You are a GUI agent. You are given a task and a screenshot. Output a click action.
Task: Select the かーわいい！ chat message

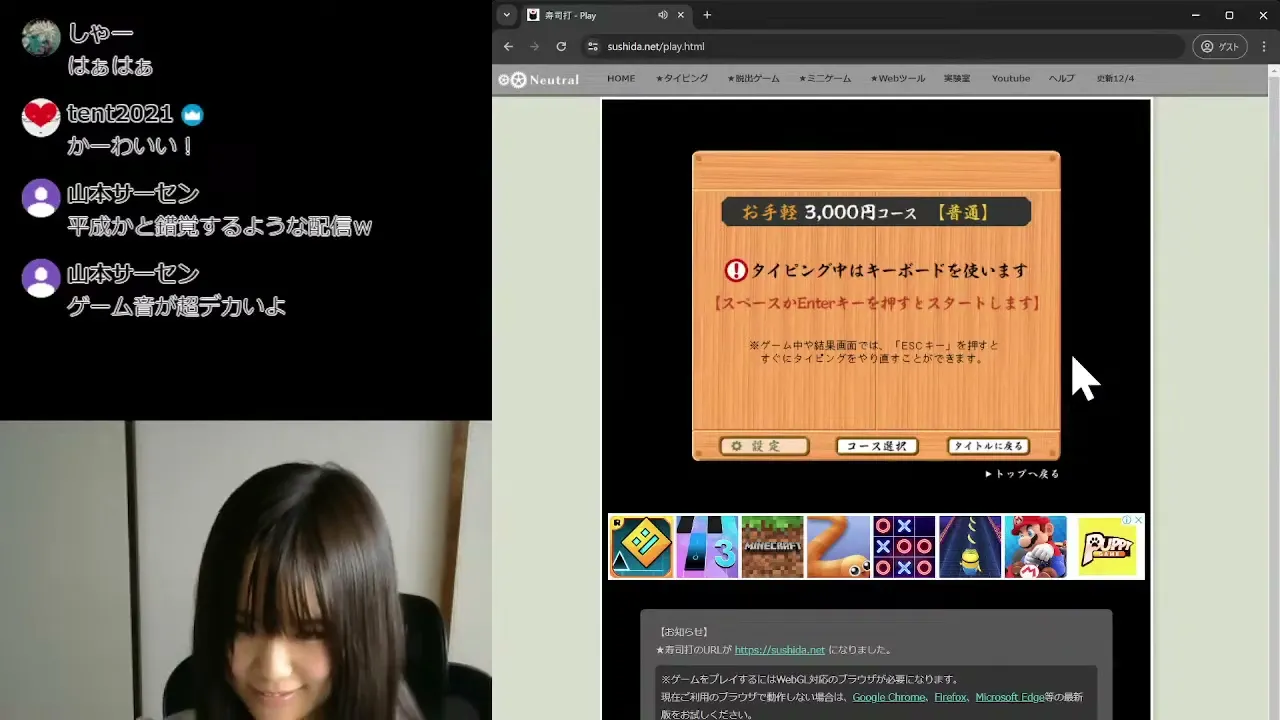point(130,146)
